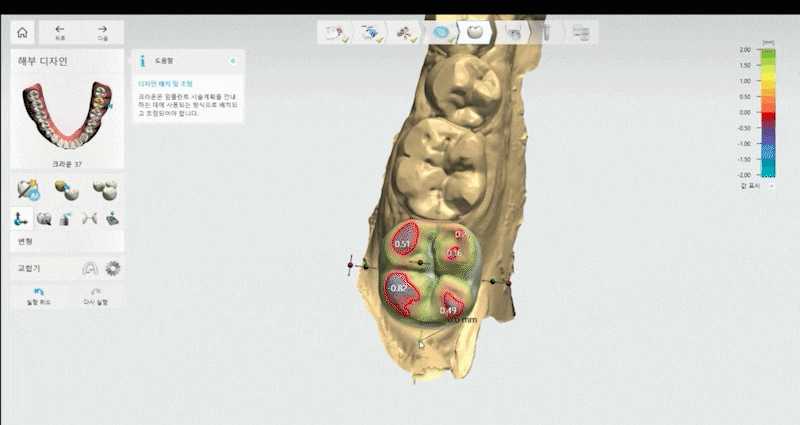This screenshot has width=800, height=425.
Task: Go back with the left arrow button
Action: (60, 33)
